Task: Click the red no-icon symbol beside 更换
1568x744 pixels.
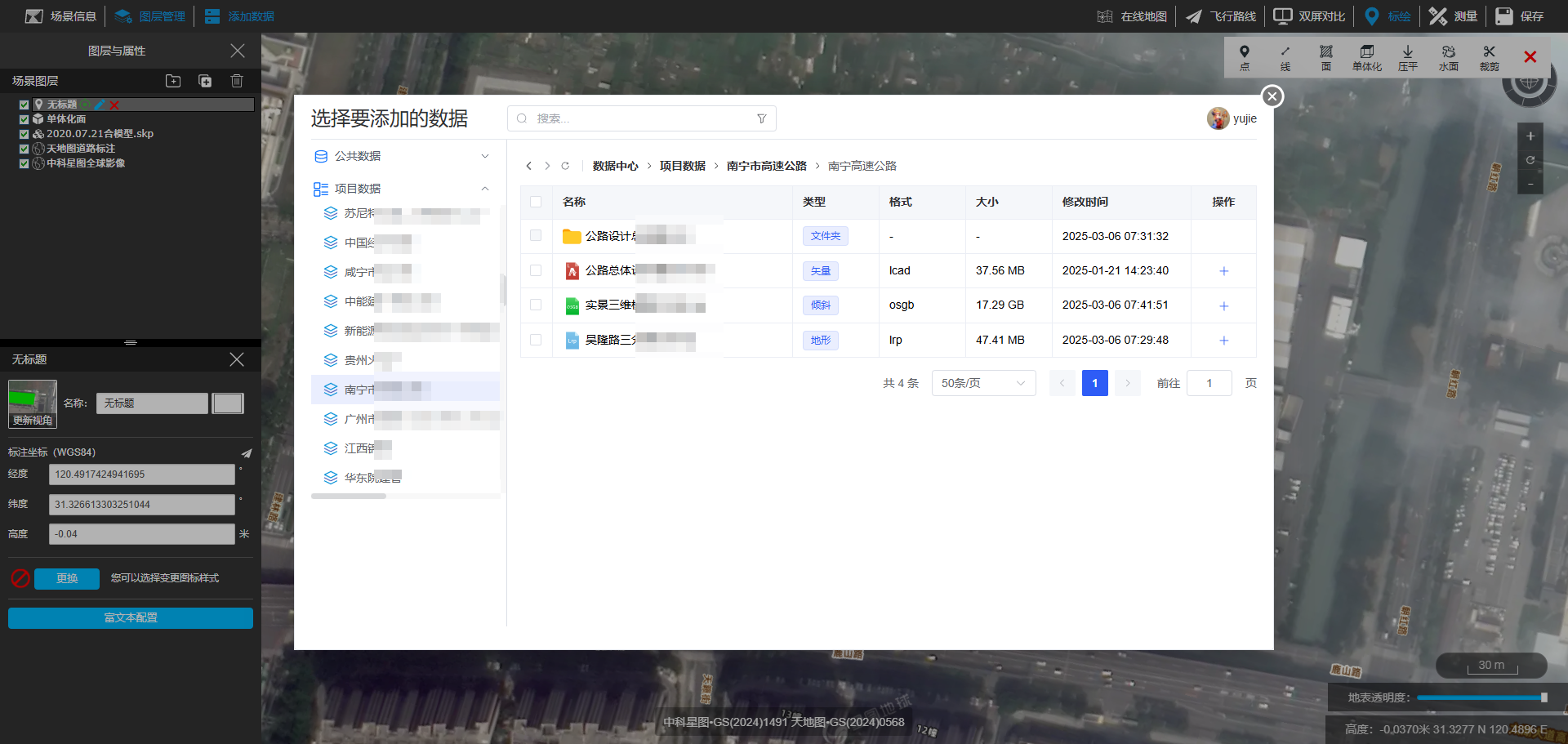Action: coord(20,578)
